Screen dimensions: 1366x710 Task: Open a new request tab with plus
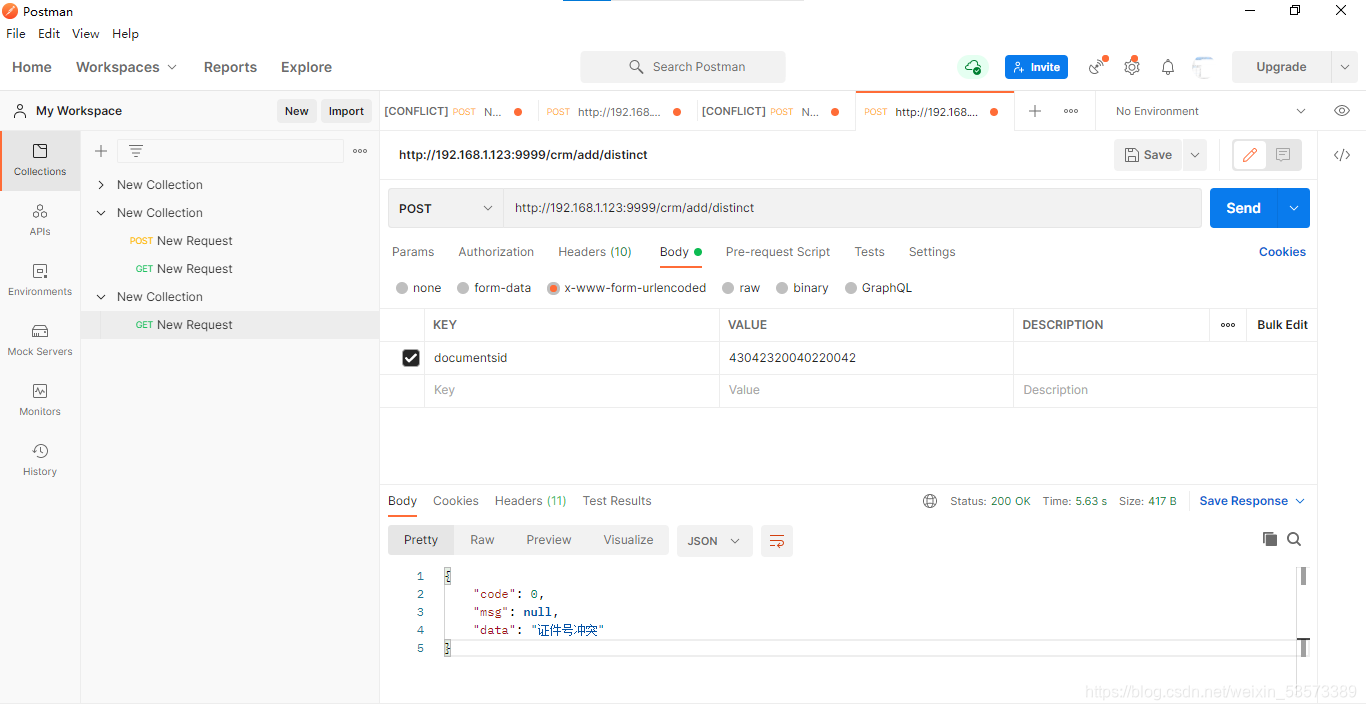[1035, 111]
